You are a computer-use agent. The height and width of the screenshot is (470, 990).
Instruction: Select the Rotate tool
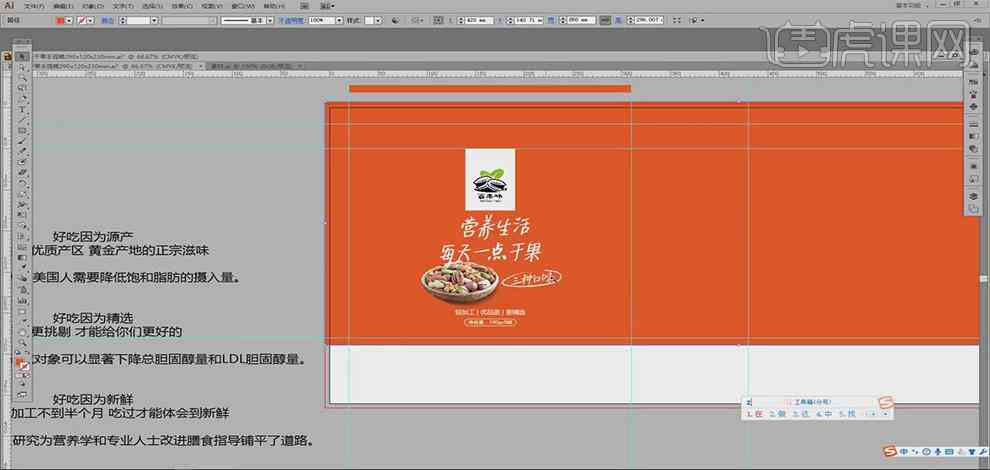coord(21,182)
